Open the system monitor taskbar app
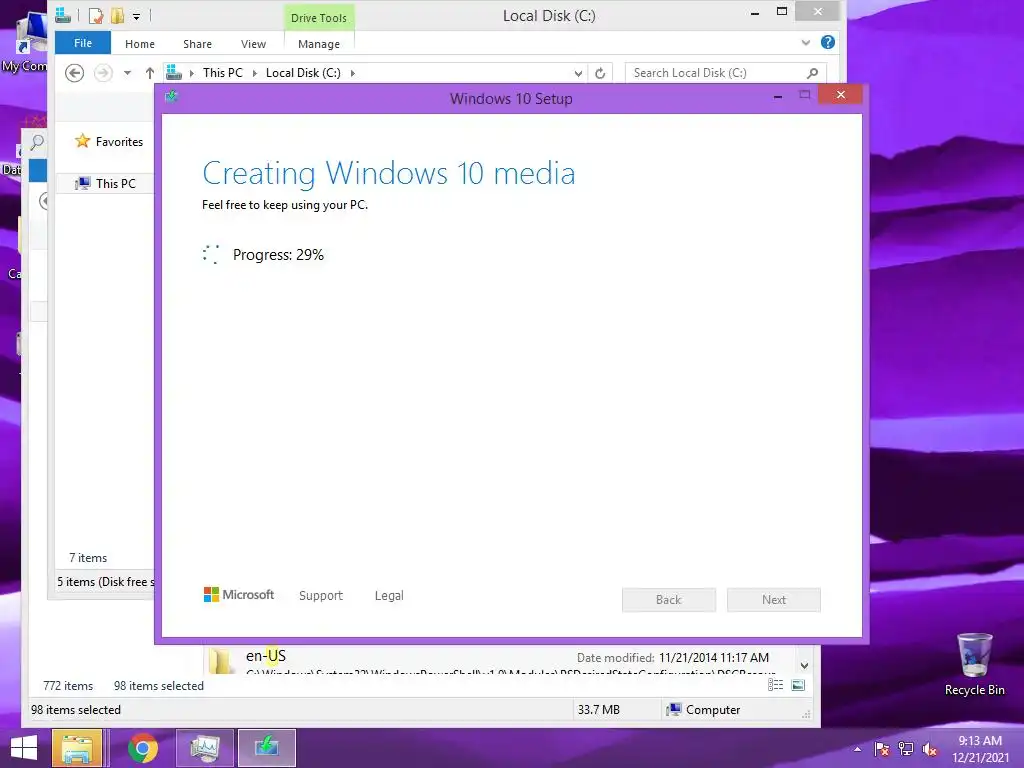1024x768 pixels. (204, 748)
